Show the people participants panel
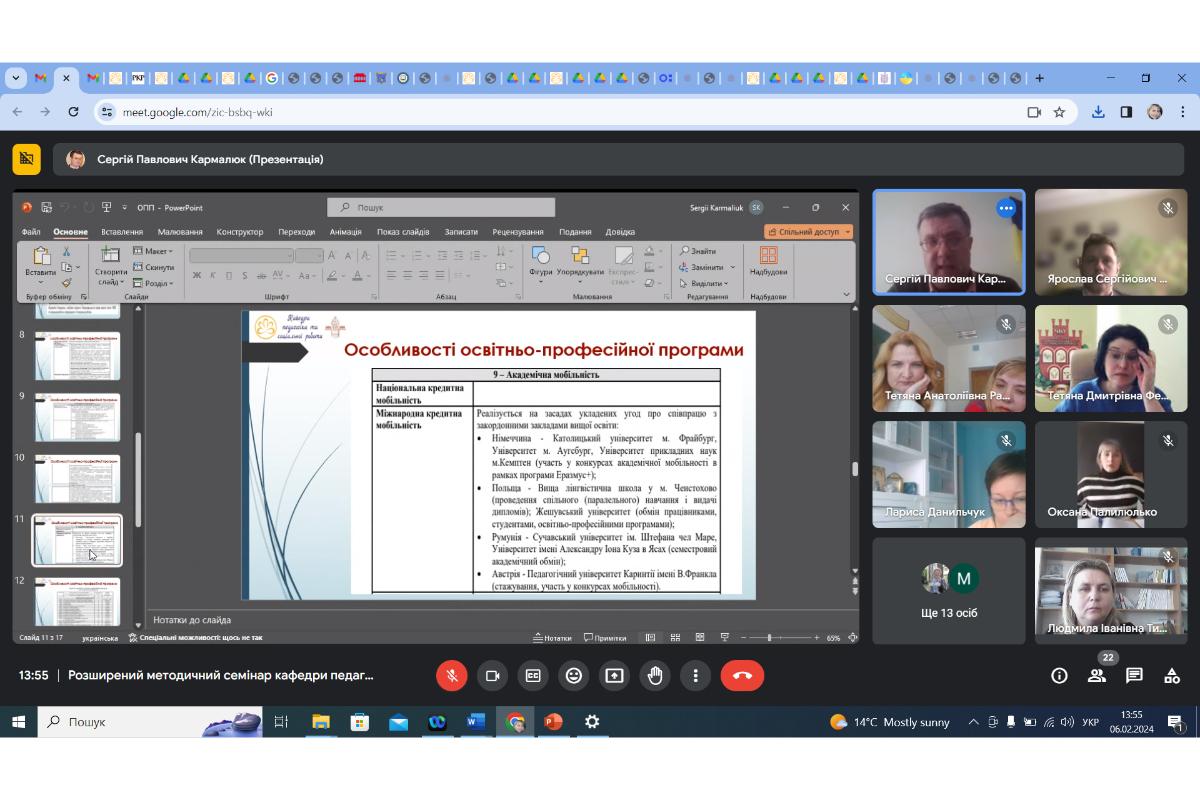 (1096, 676)
